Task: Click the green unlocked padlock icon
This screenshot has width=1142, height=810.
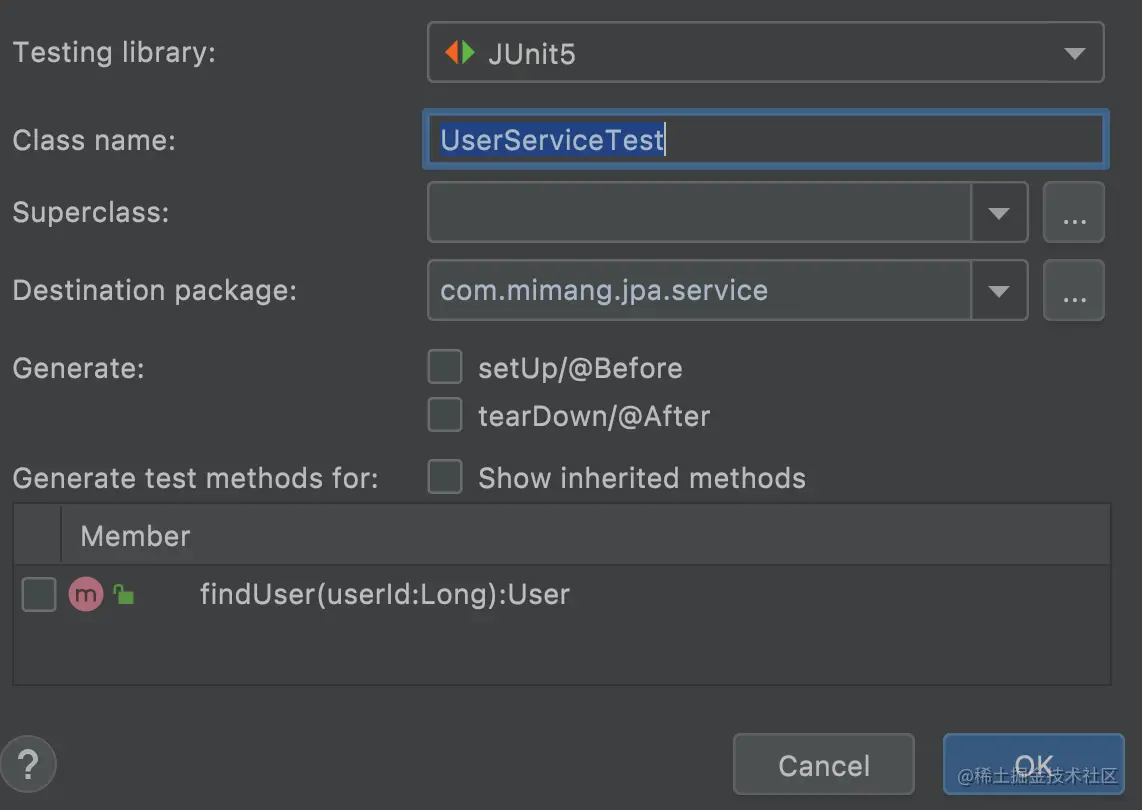Action: point(123,595)
